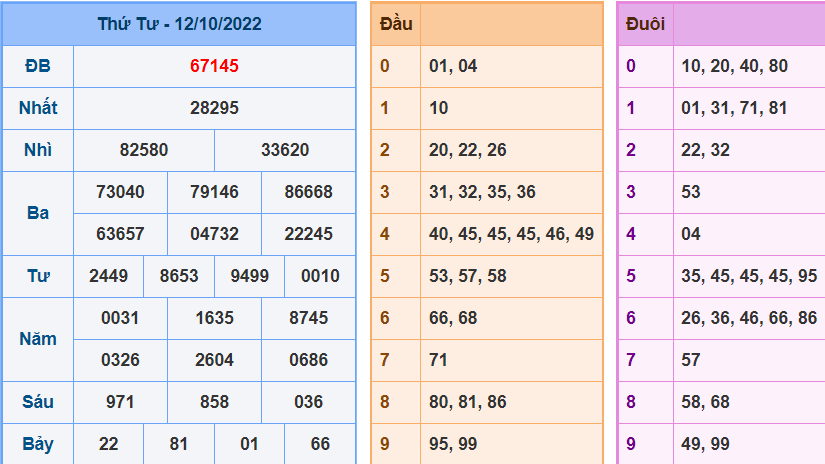Select Đuôi value '53'
This screenshot has width=825, height=464.
pos(691,192)
